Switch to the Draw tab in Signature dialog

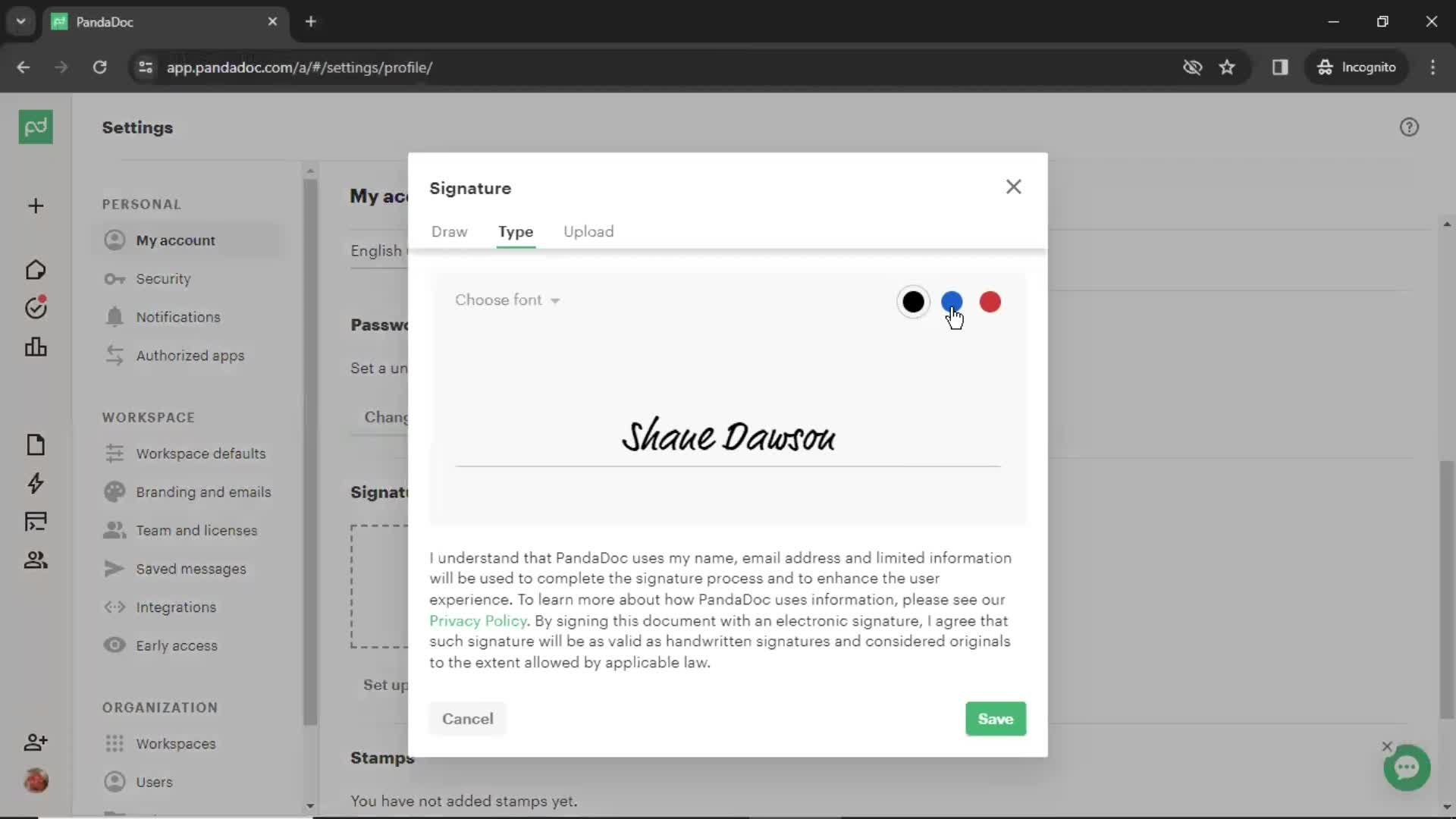click(449, 232)
